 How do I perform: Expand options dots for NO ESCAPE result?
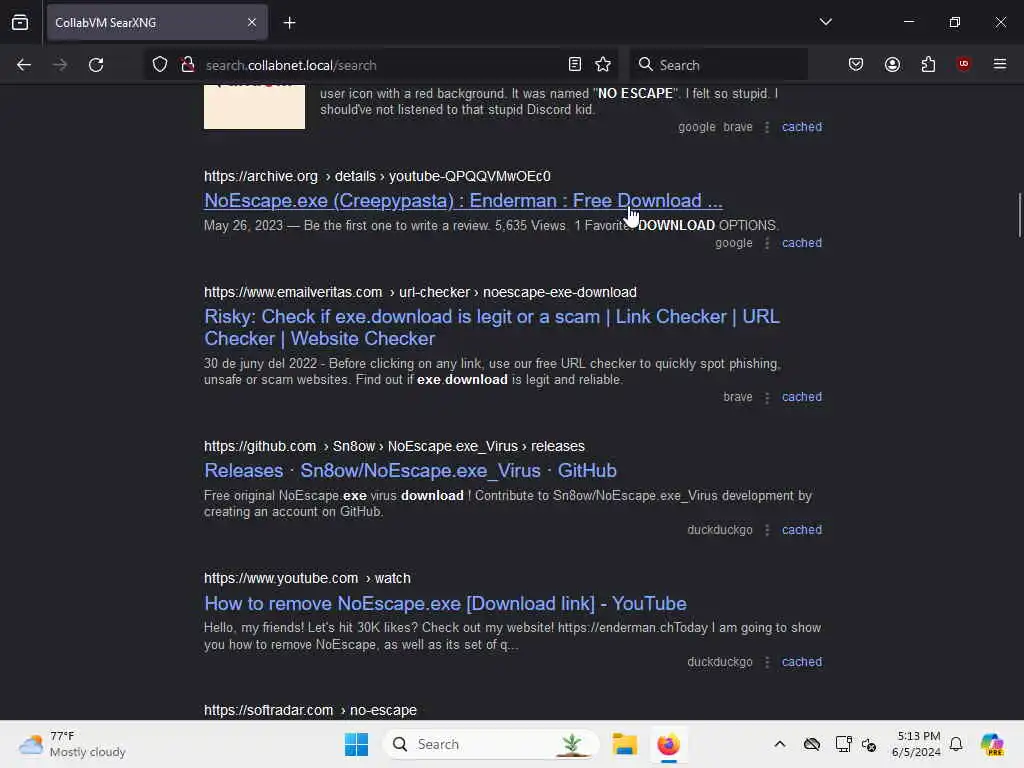pos(767,127)
